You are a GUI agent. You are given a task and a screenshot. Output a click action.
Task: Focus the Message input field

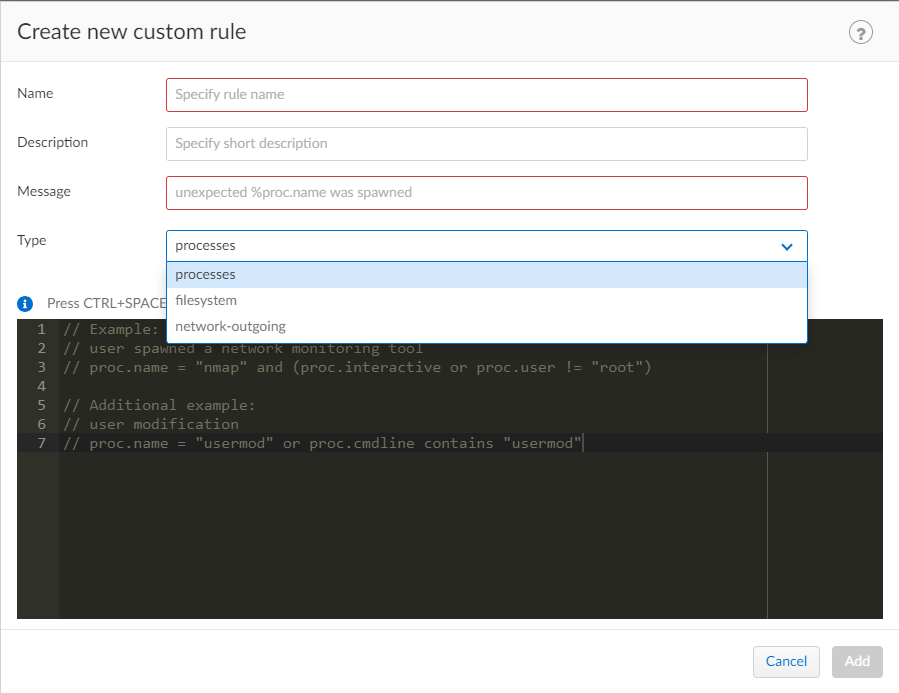(x=487, y=193)
